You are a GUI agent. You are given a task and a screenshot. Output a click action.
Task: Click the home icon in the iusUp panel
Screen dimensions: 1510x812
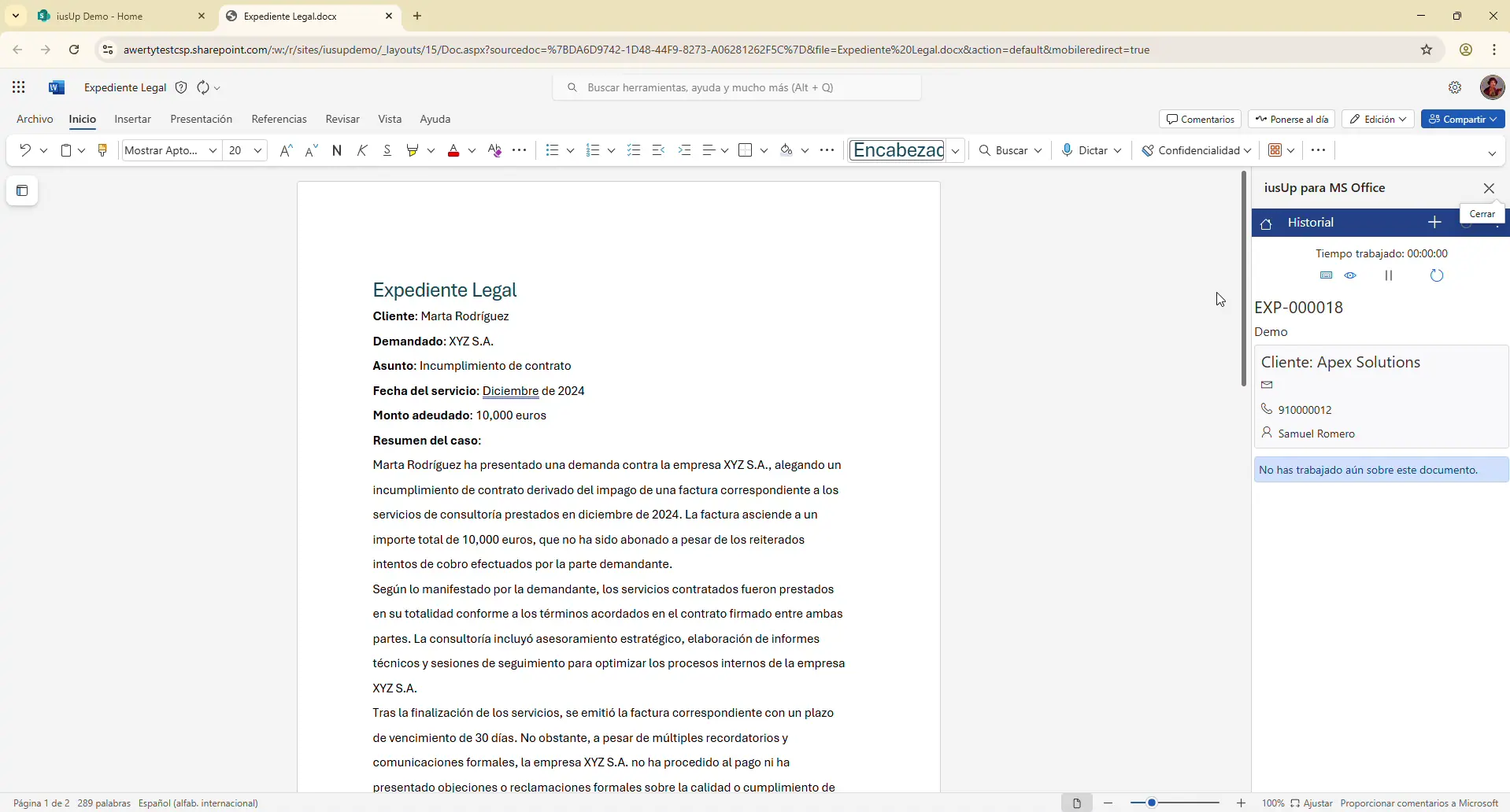point(1267,223)
